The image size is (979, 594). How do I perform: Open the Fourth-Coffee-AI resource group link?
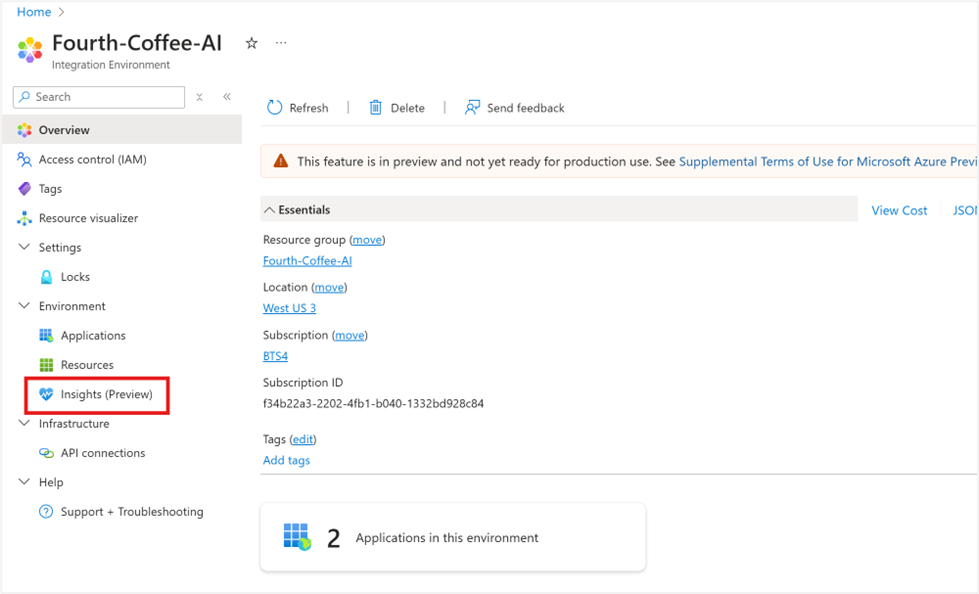tap(307, 260)
